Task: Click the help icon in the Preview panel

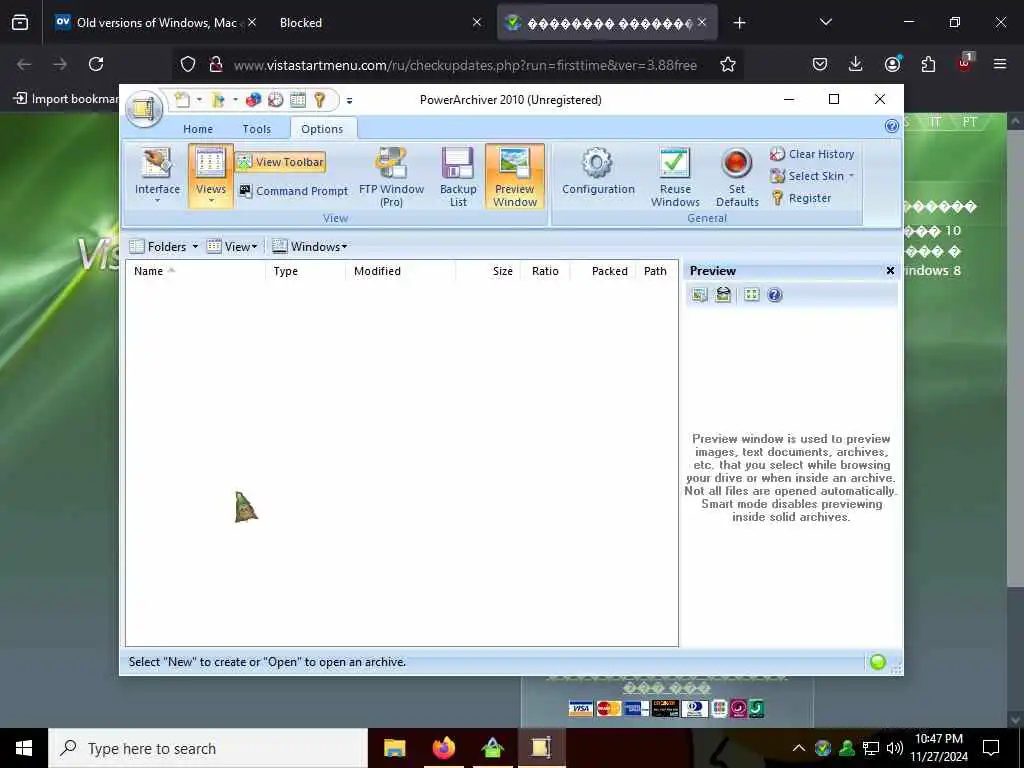Action: [775, 295]
